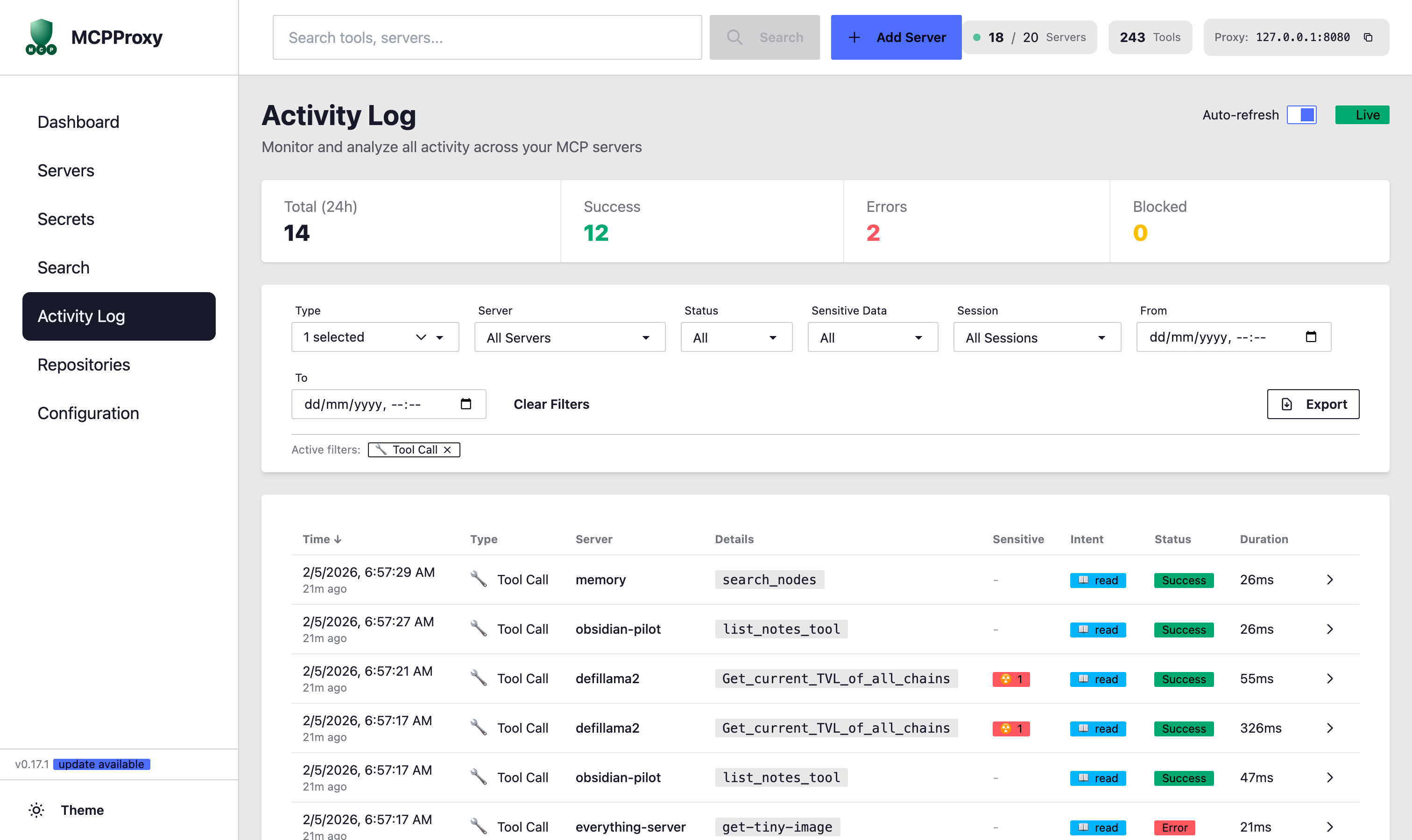Open the Type filter dropdown
The image size is (1412, 840).
pyautogui.click(x=375, y=337)
